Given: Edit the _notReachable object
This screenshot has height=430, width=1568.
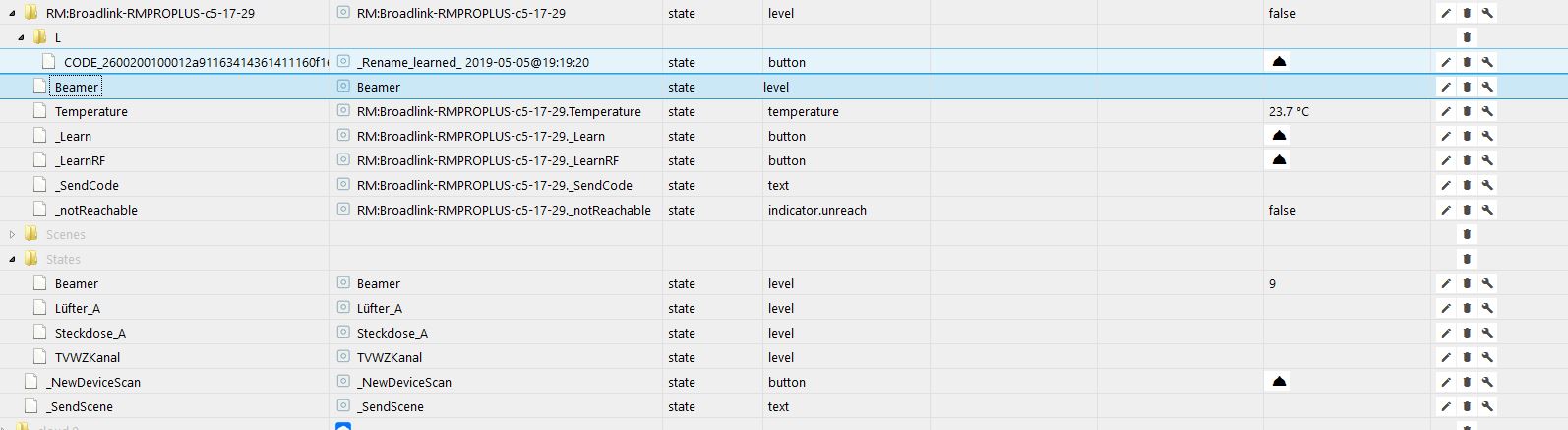Looking at the screenshot, I should (x=1446, y=210).
